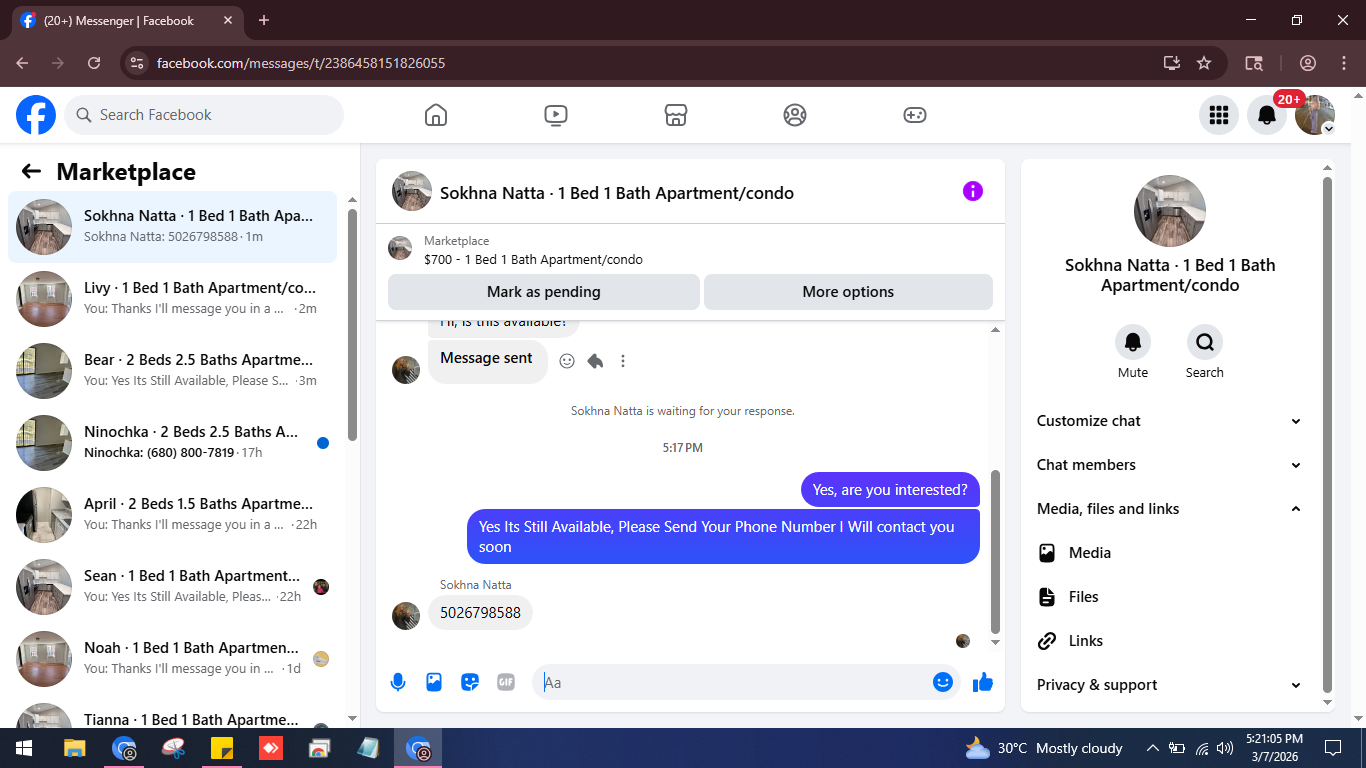Open the Files item in chat details
This screenshot has width=1366, height=768.
pos(1169,597)
